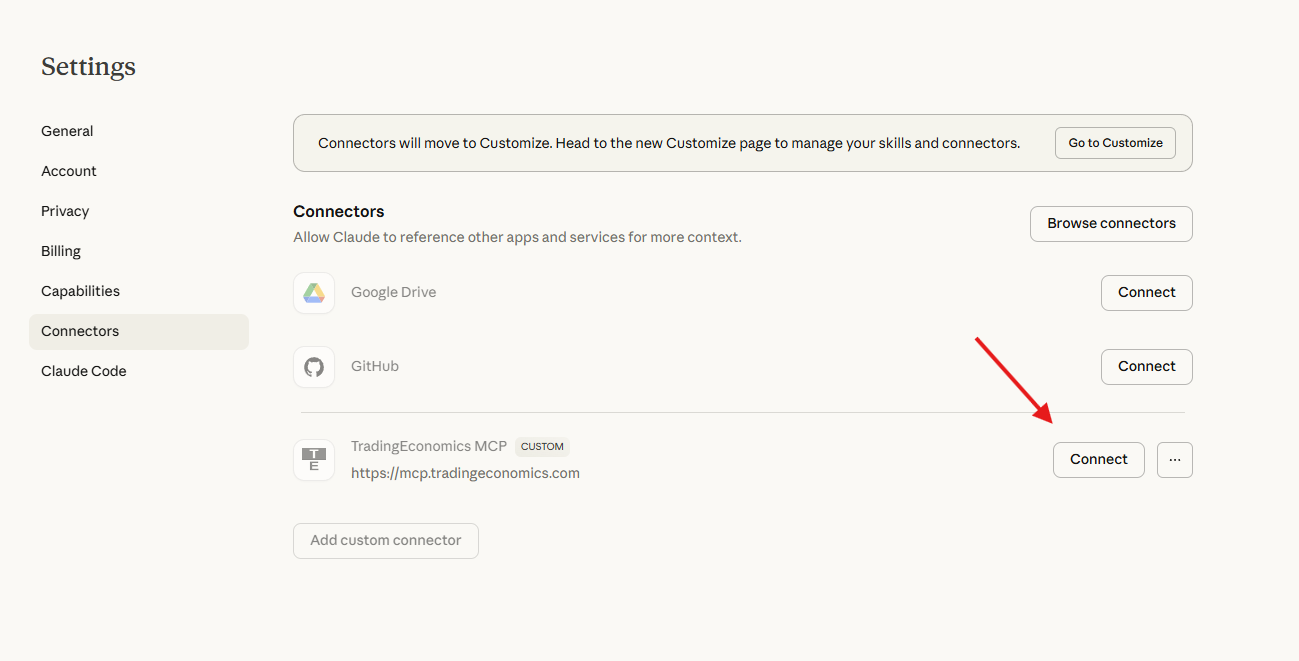Click the mcp.tradingeconomics.com URL text
Screen dimensions: 1299x661
(465, 473)
